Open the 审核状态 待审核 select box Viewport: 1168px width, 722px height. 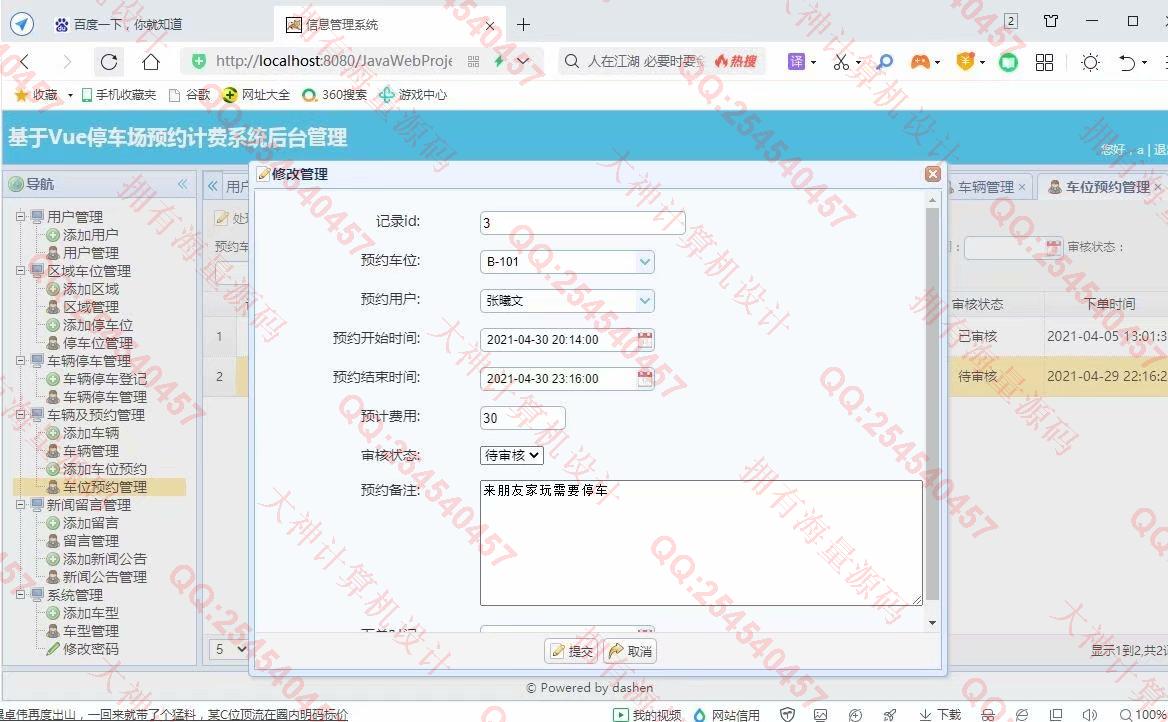(x=512, y=455)
